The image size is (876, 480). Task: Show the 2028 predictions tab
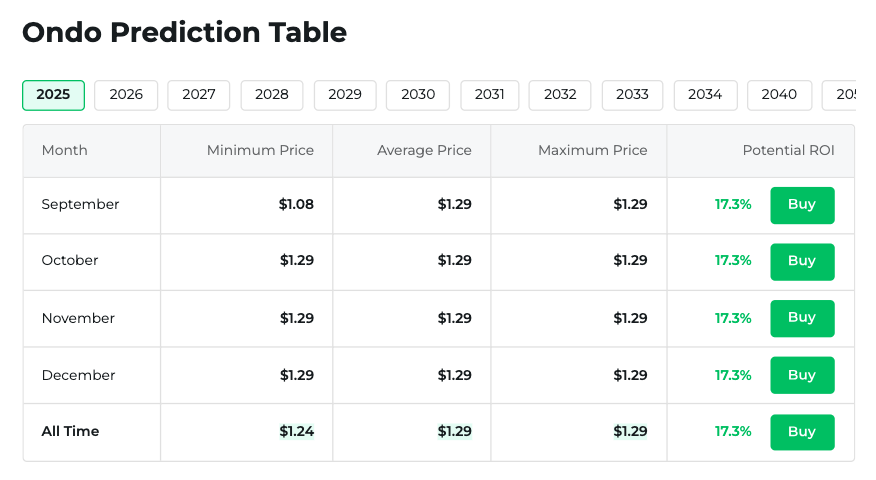click(272, 95)
